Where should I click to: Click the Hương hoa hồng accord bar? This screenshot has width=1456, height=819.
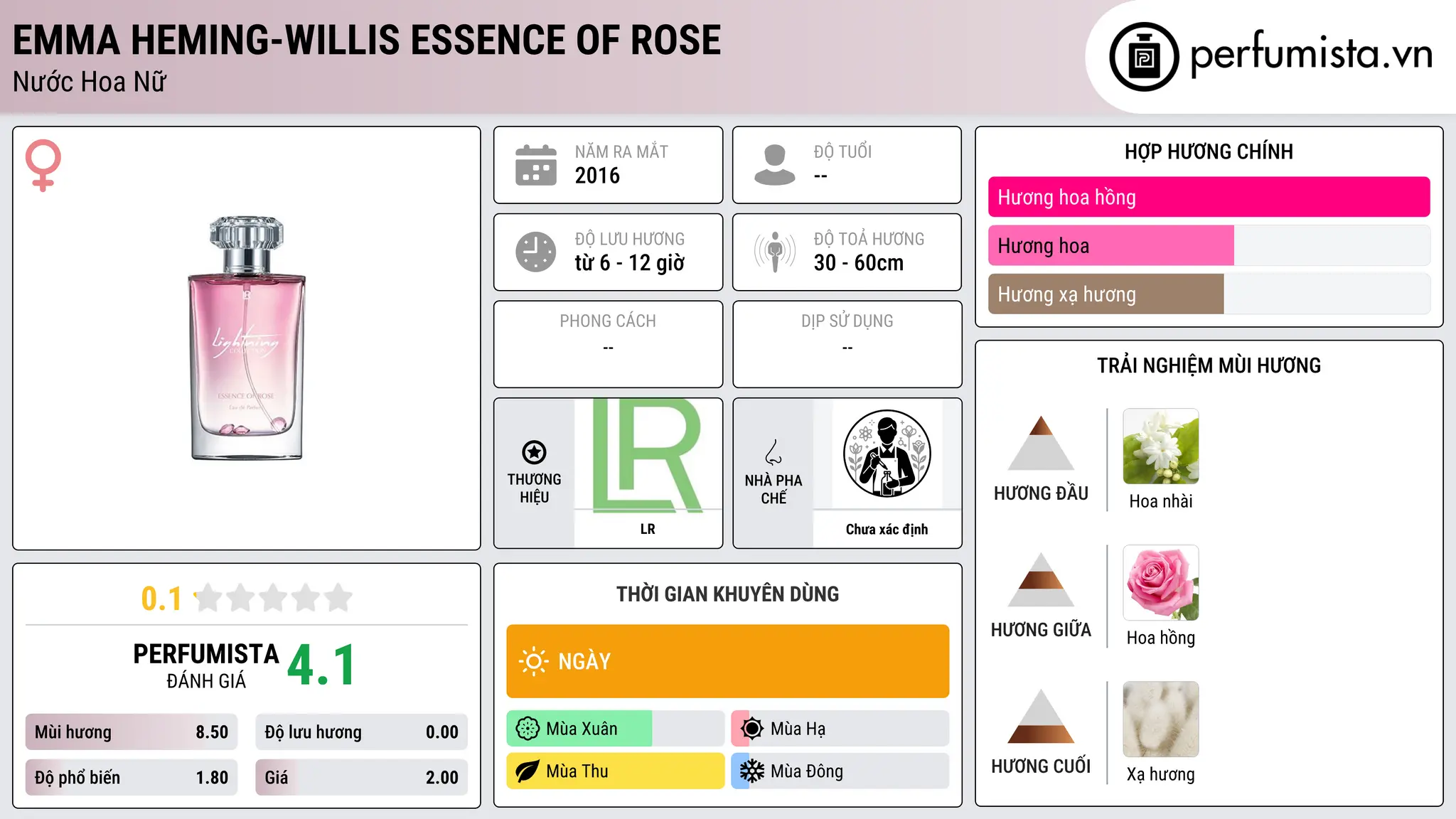pos(1209,197)
